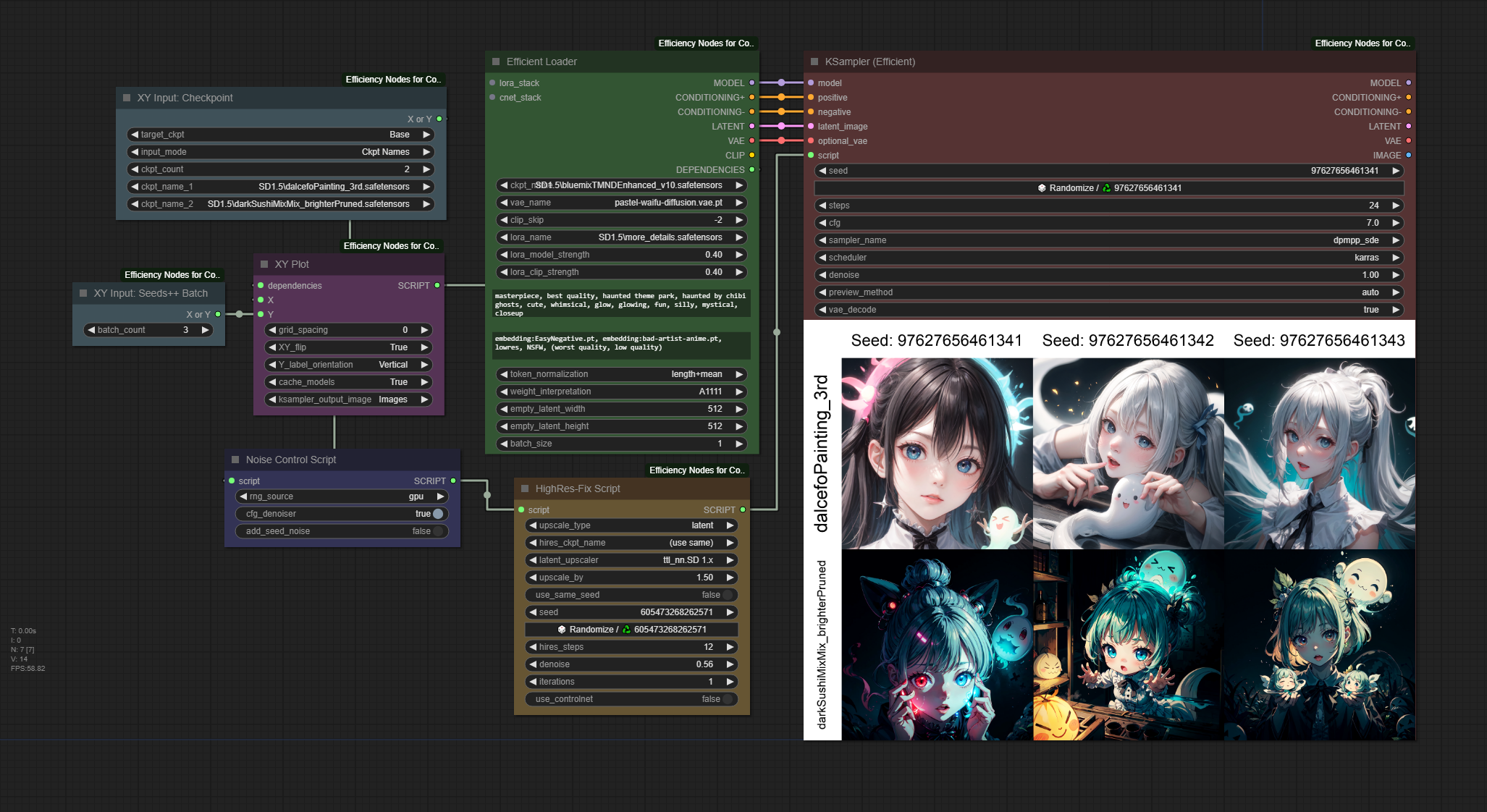Click the HighRes-Fix Script collapse dot

[x=525, y=489]
